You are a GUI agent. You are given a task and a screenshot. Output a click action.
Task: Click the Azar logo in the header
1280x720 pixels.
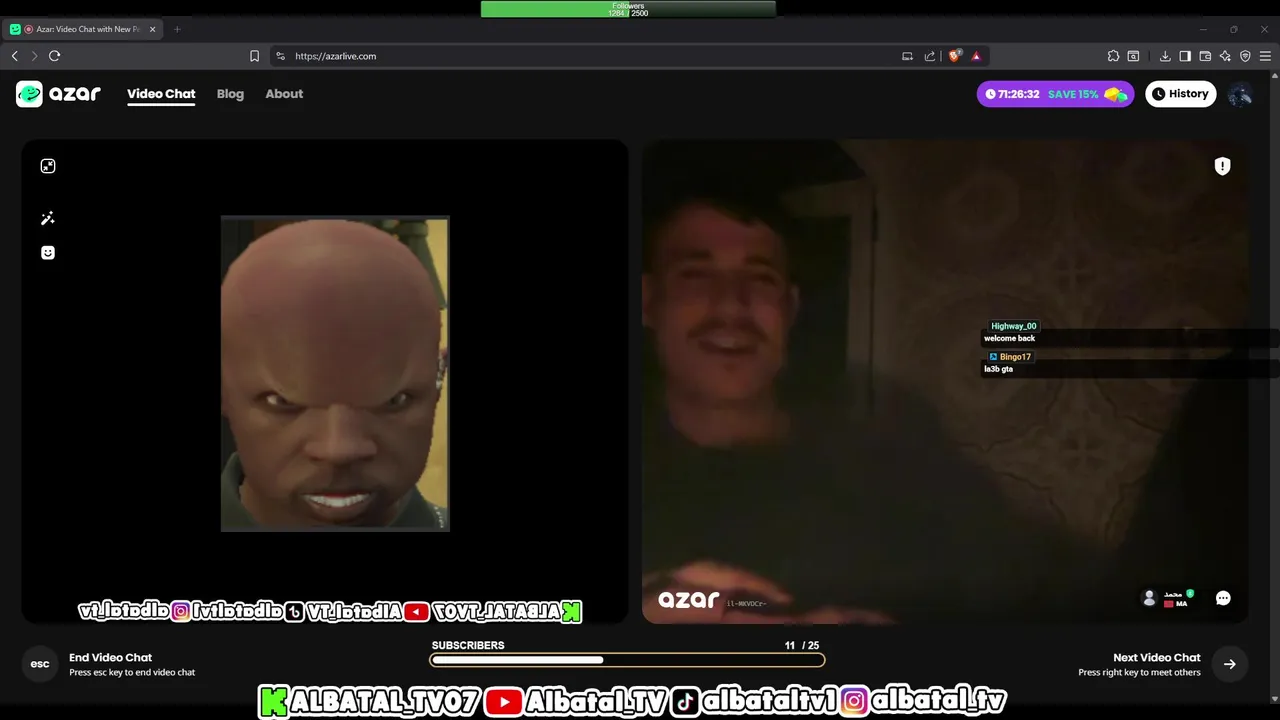(x=58, y=94)
